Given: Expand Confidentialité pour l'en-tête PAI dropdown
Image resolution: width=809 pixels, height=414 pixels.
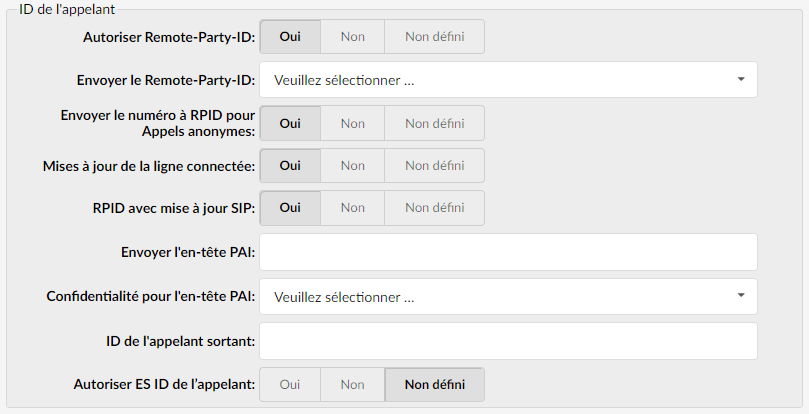Looking at the screenshot, I should (508, 296).
